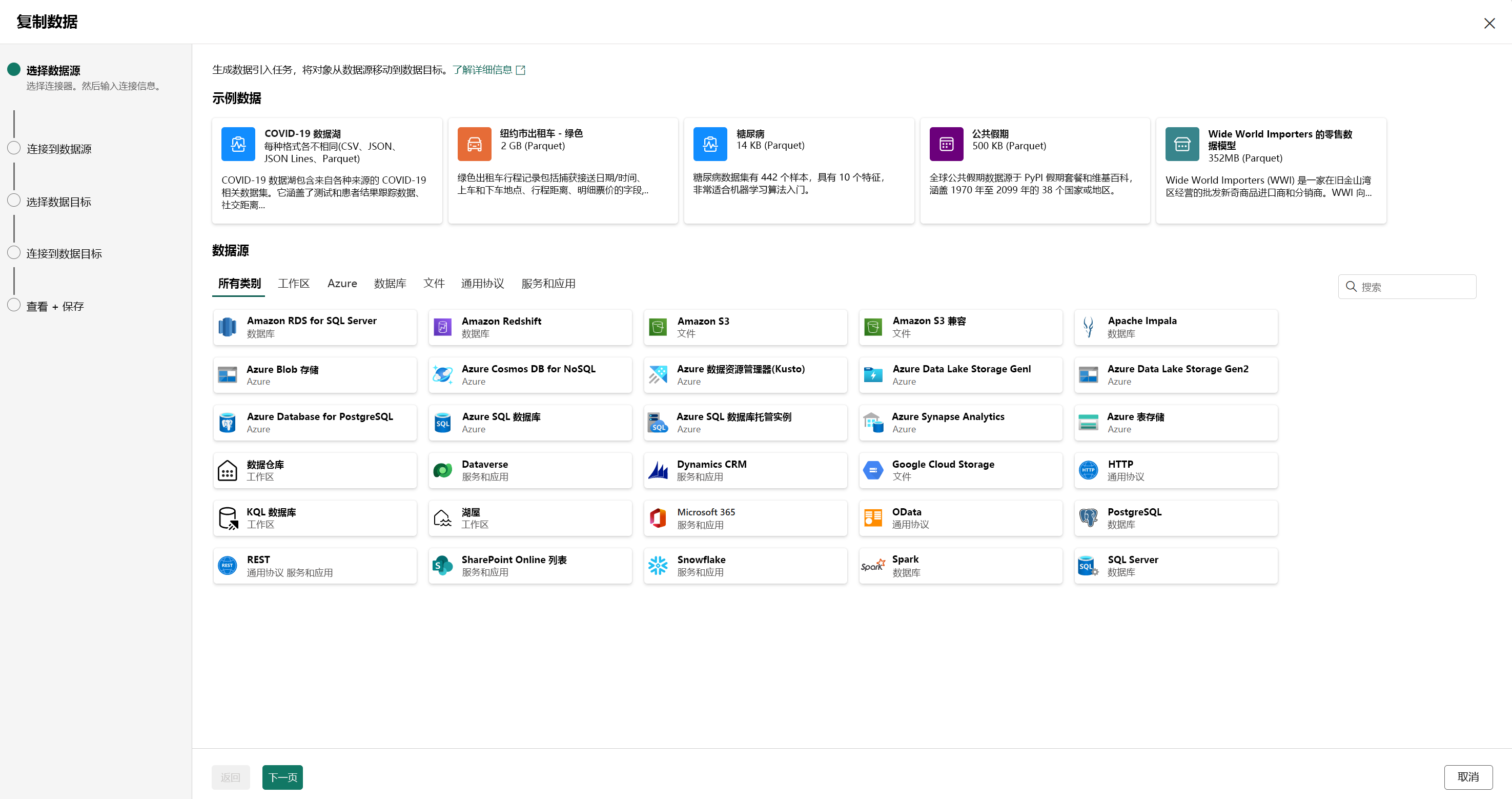Switch to the 通用协议 tab

482,284
